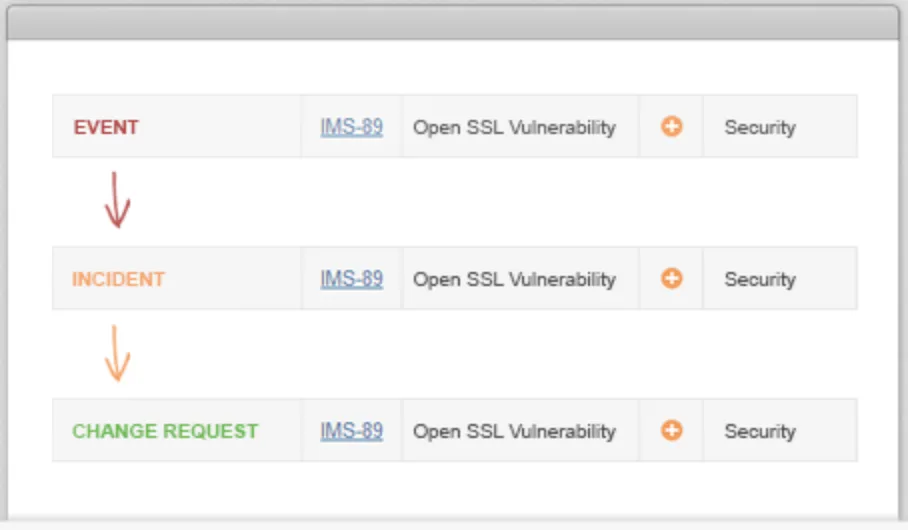
Task: Click Security category in INCIDENT row
Action: click(x=760, y=279)
